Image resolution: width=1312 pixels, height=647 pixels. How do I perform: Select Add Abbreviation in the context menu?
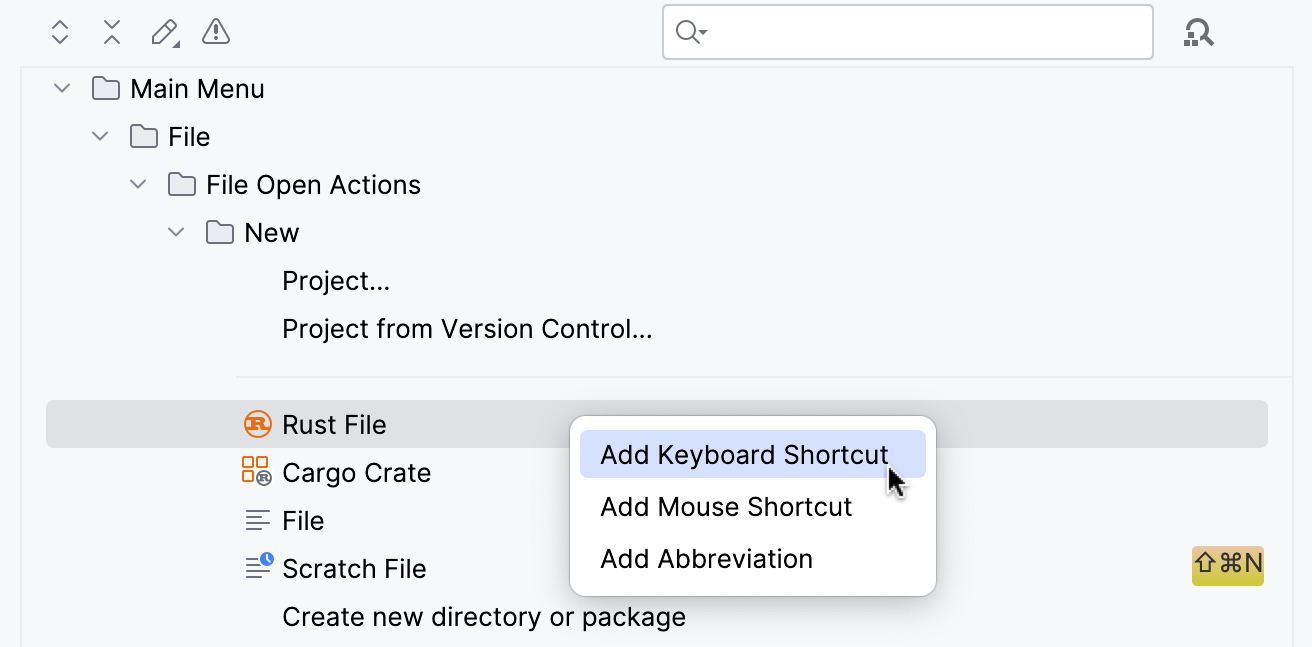point(706,559)
